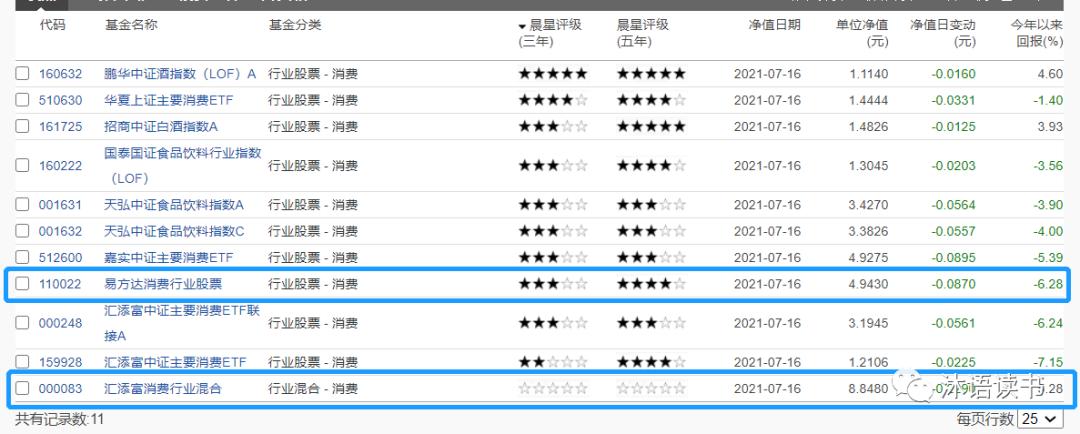Open fund link 汇添富中证主要消费ETF联接A
The height and width of the screenshot is (434, 1080).
183,322
